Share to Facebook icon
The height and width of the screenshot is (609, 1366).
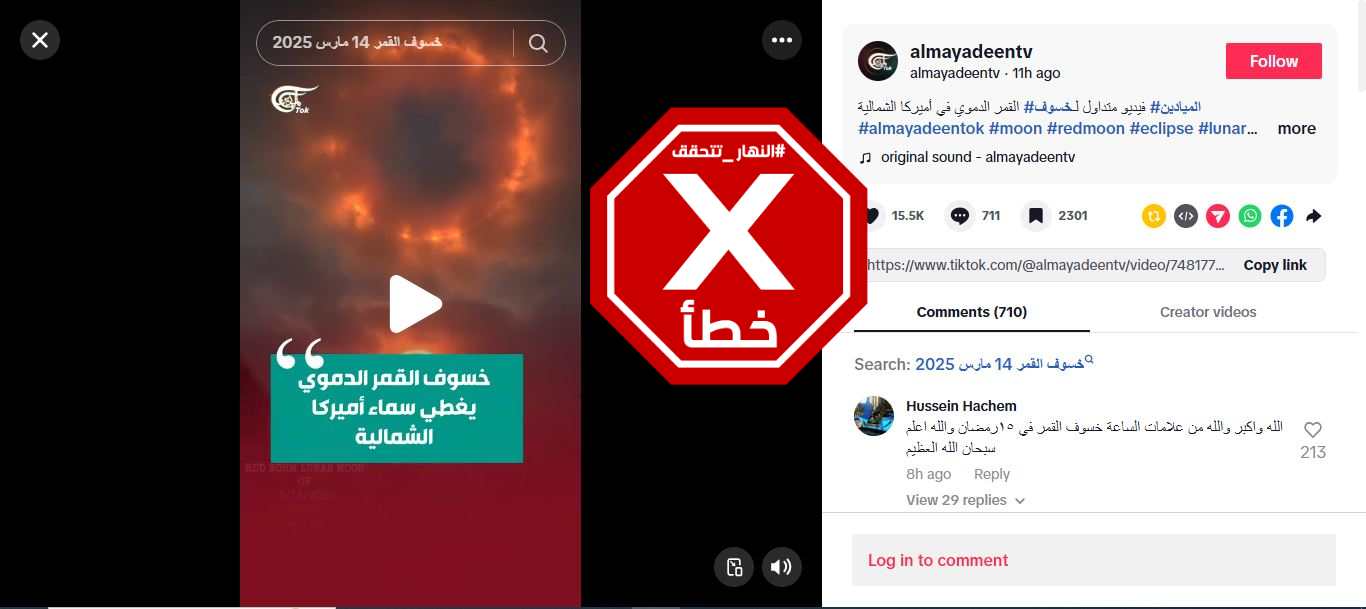(x=1282, y=216)
